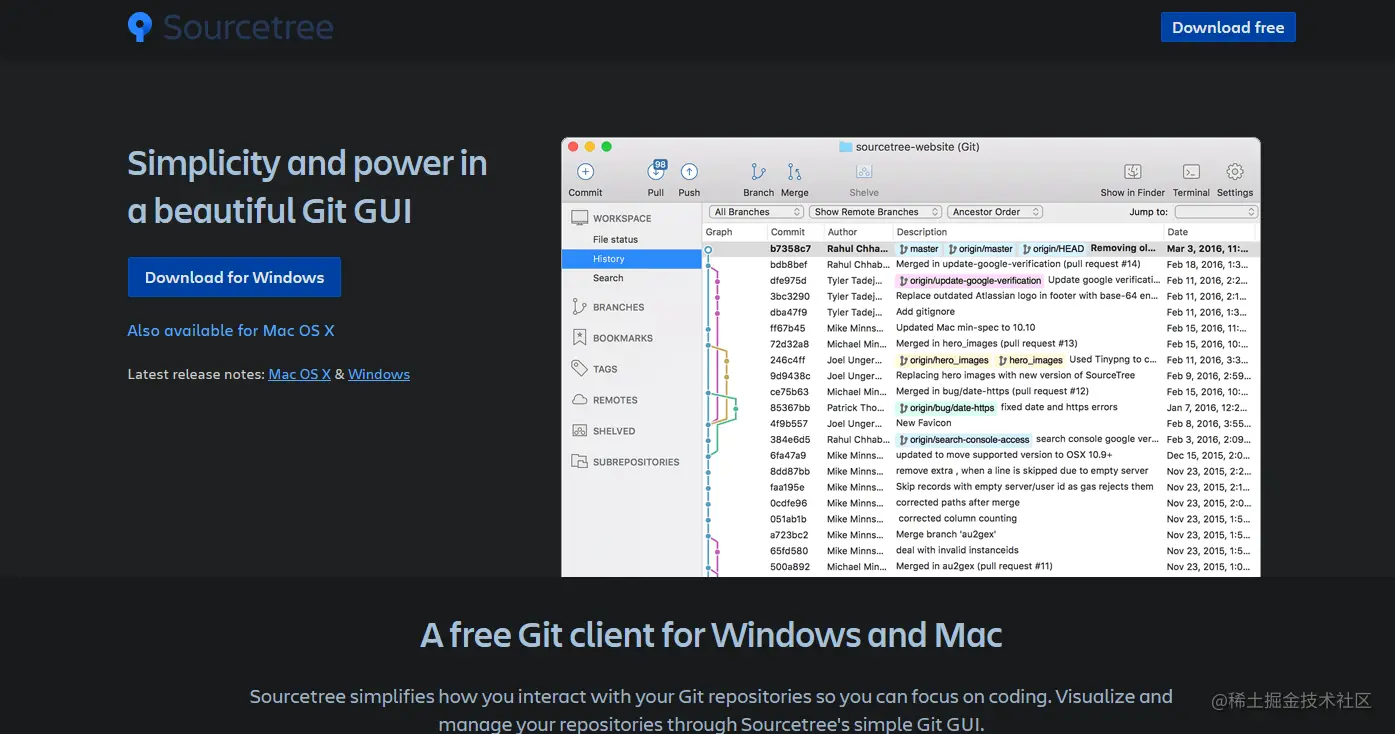
Task: Open the All Branches dropdown
Action: click(x=757, y=212)
